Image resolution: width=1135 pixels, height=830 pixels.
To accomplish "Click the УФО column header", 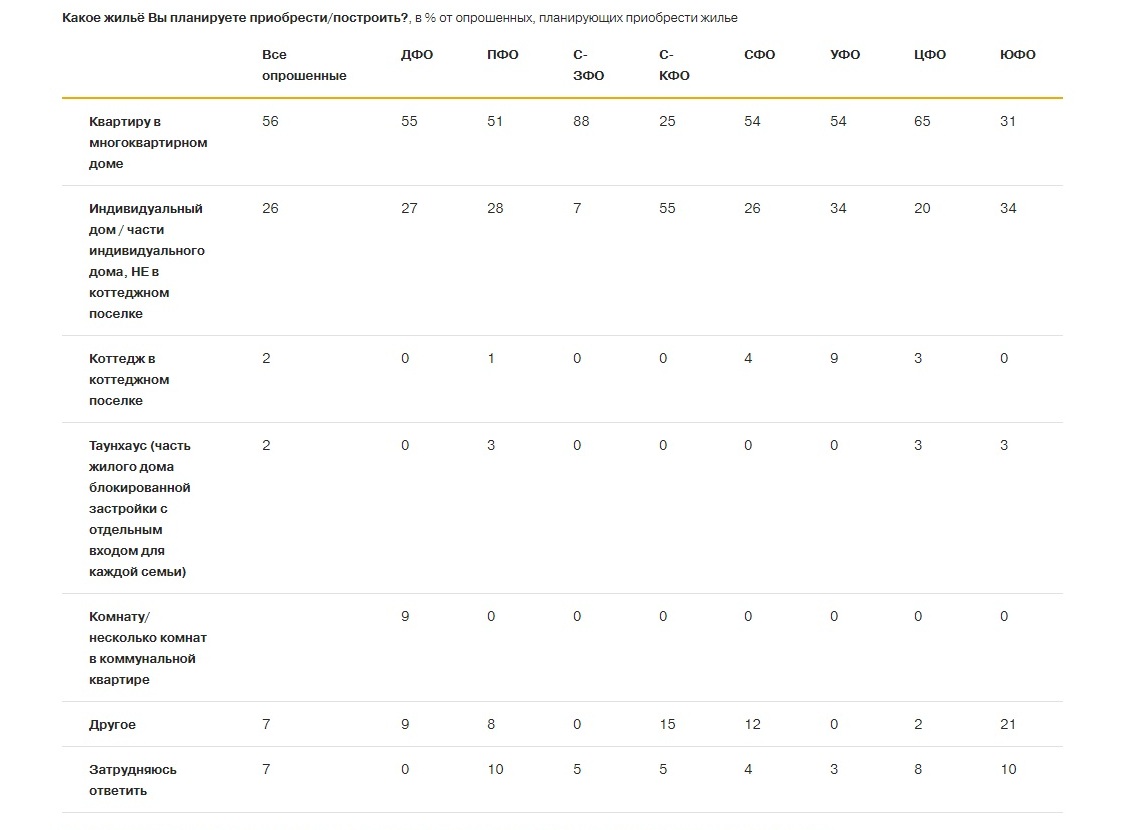I will 845,55.
